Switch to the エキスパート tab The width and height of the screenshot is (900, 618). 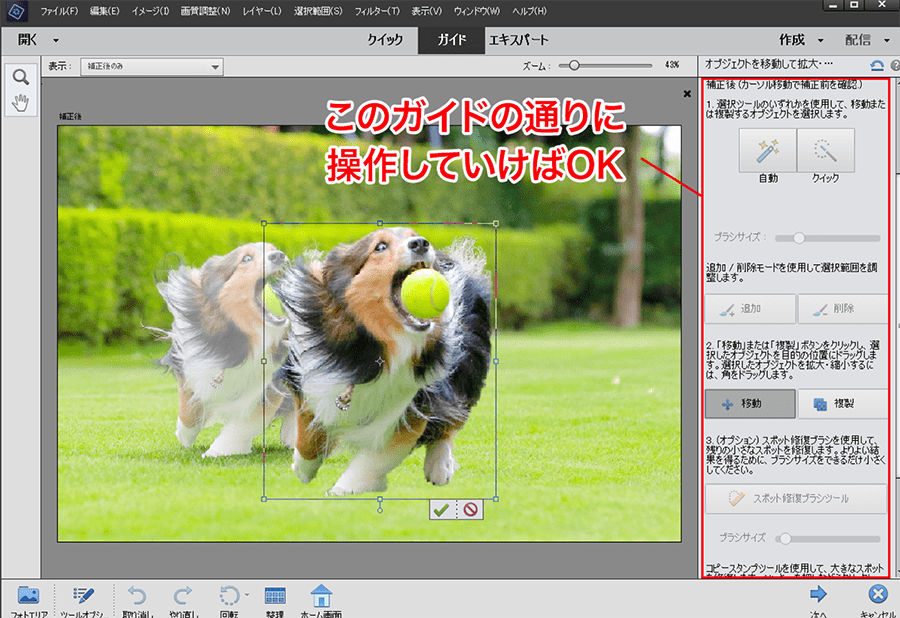coord(518,40)
